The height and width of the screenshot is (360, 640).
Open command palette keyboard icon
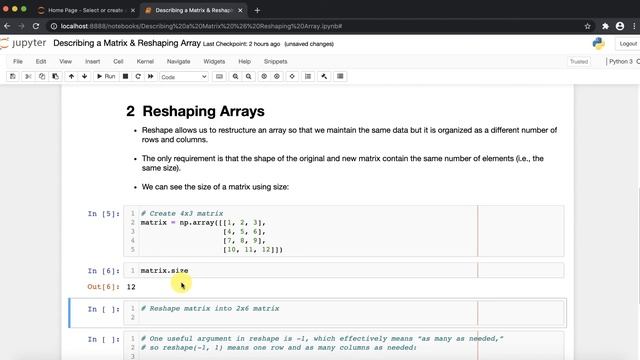point(219,76)
